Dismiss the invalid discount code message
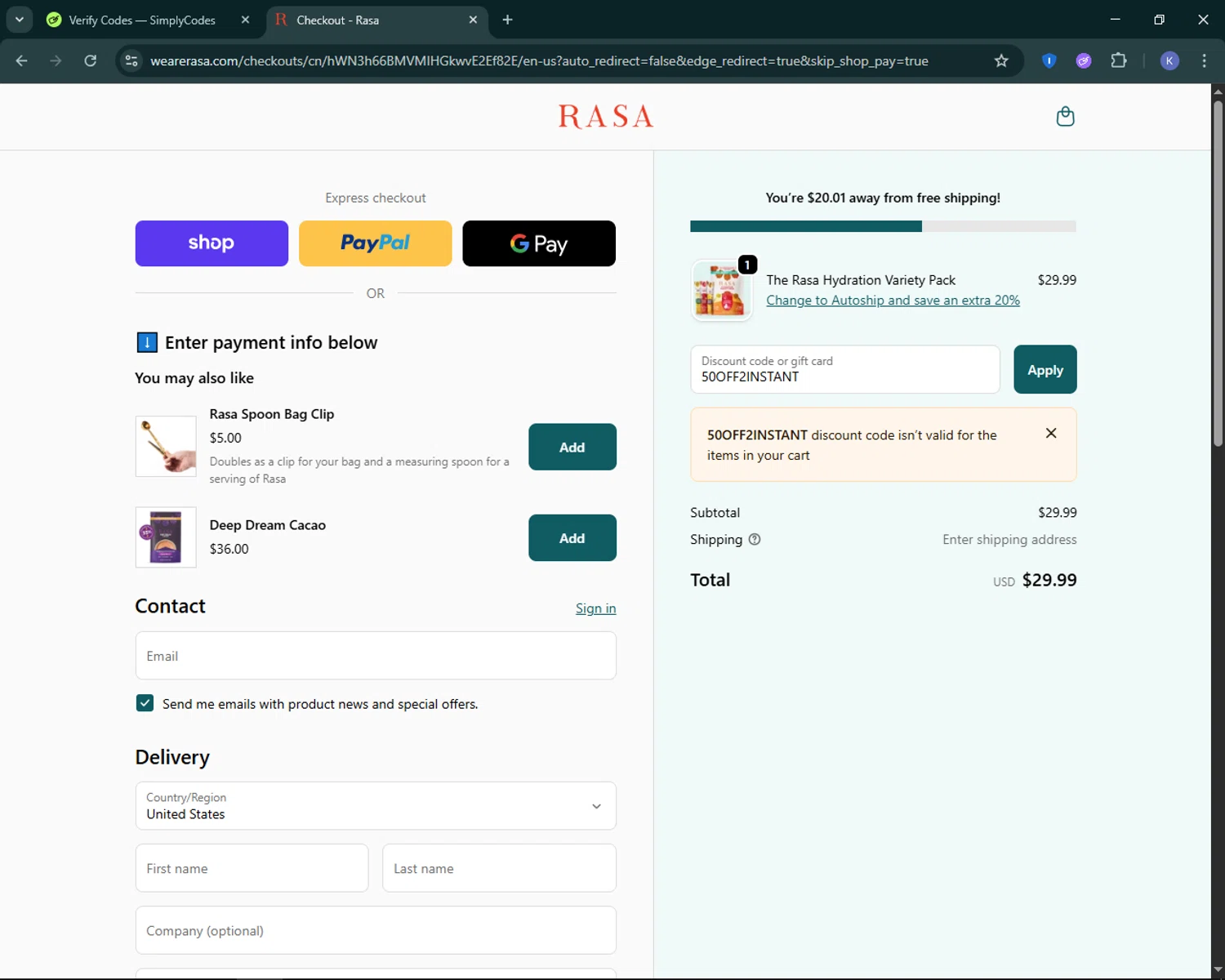This screenshot has width=1225, height=980. (x=1051, y=433)
